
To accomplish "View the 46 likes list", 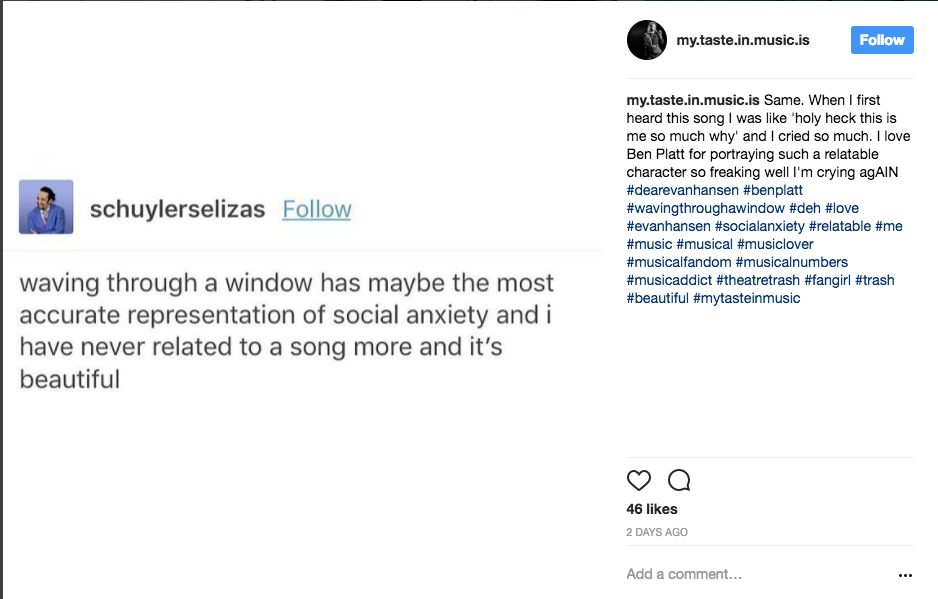I will point(652,509).
